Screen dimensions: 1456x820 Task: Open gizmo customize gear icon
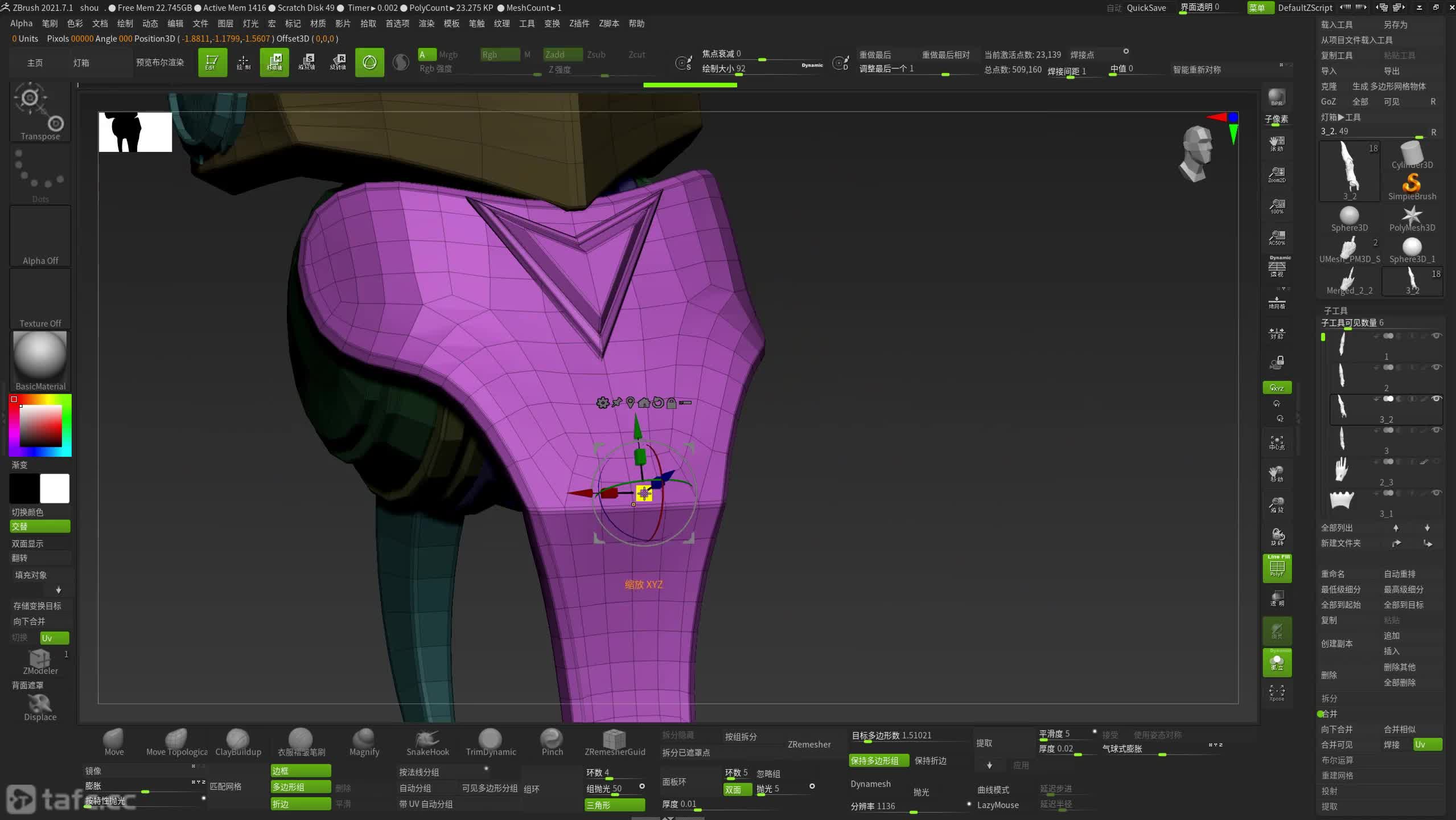pyautogui.click(x=602, y=403)
